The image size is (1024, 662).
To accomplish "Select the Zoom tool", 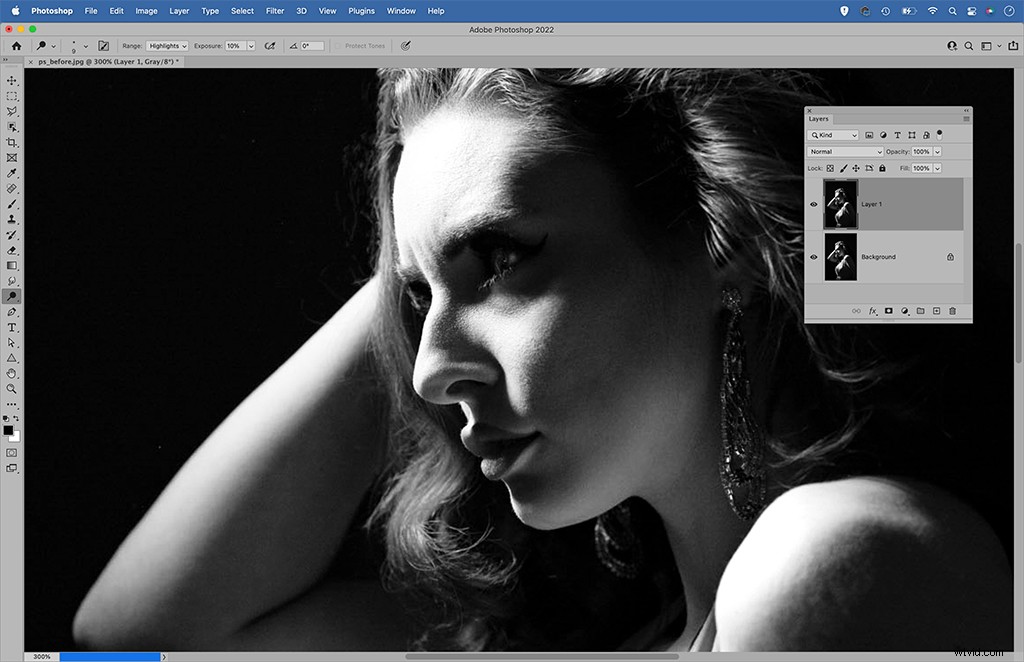I will click(x=12, y=388).
